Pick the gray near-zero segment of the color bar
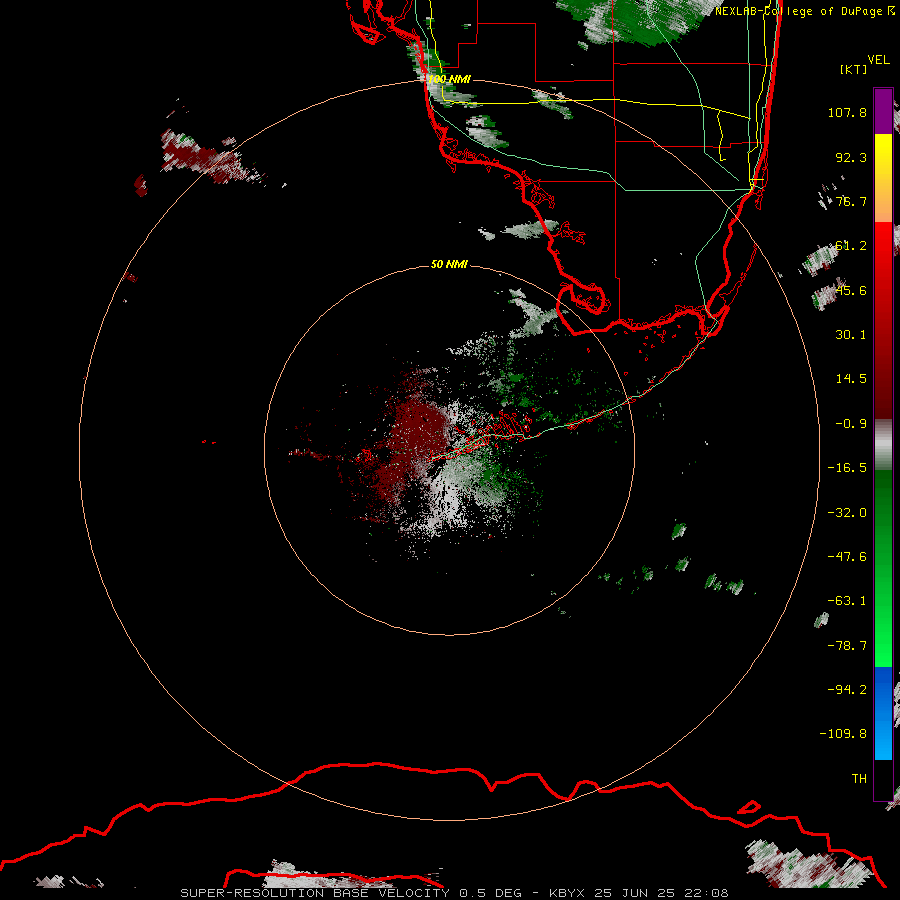 pyautogui.click(x=883, y=445)
